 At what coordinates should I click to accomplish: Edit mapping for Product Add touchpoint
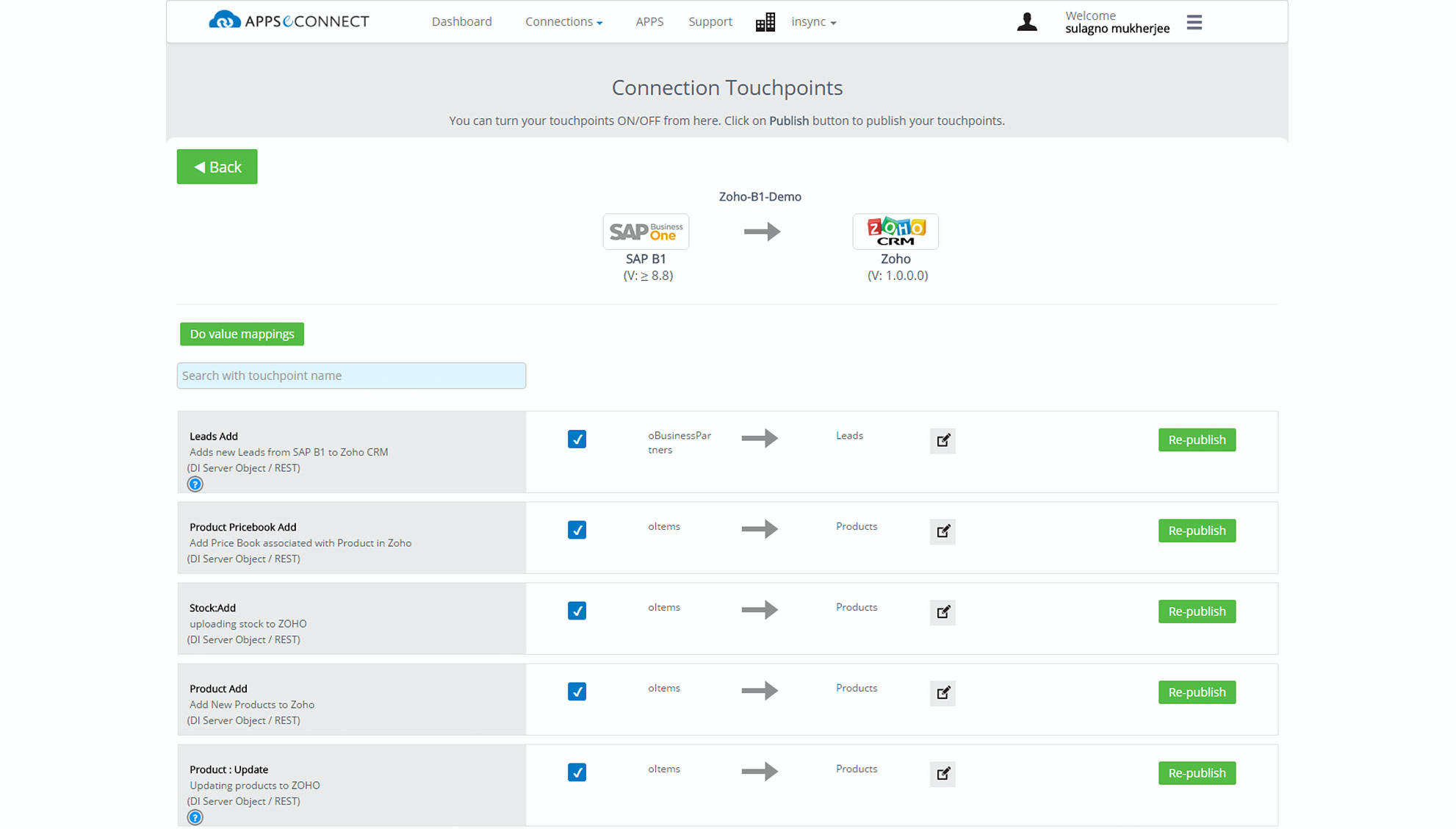coord(943,693)
